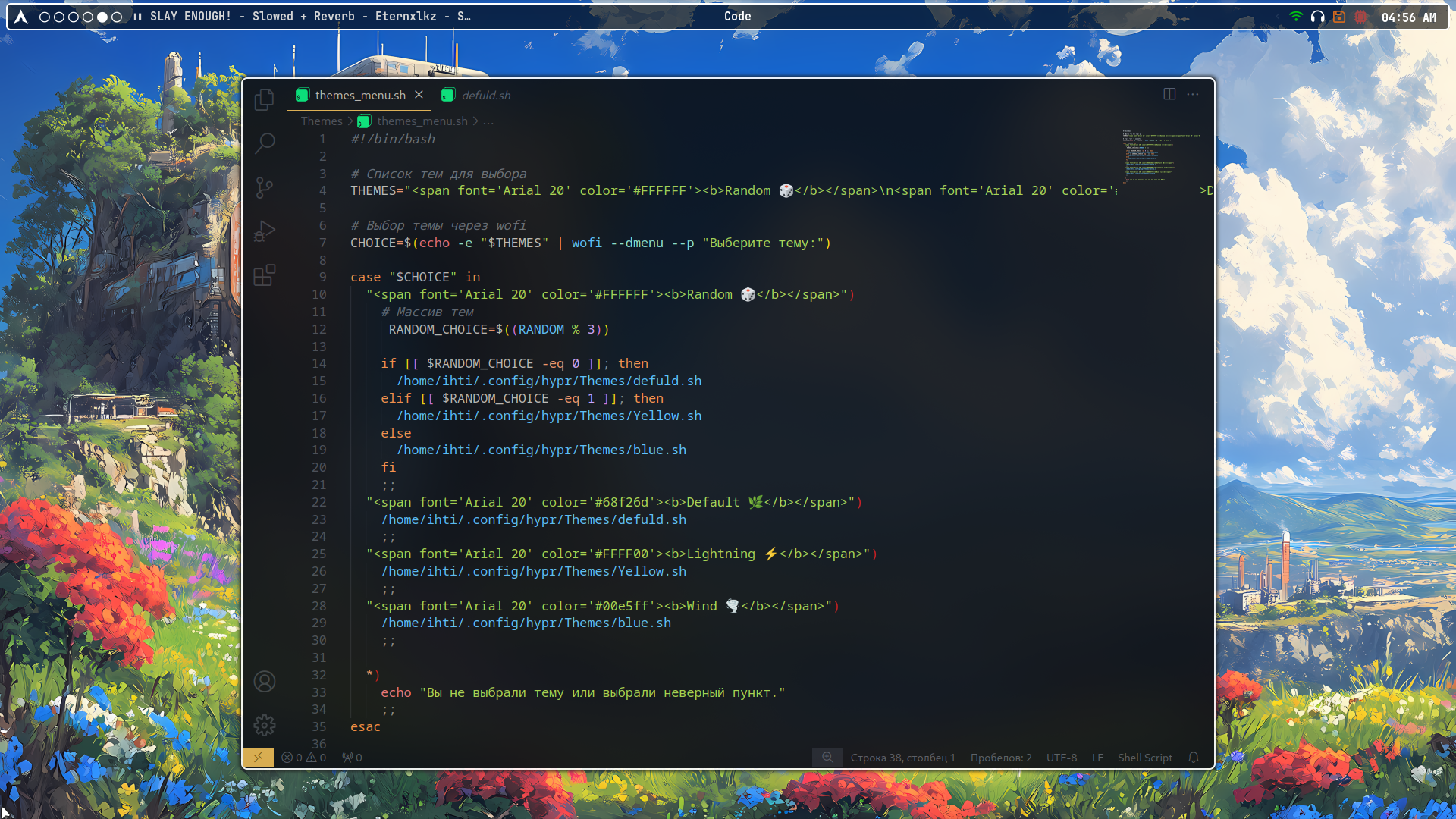Close the themes_menu.sh tab

pyautogui.click(x=419, y=95)
